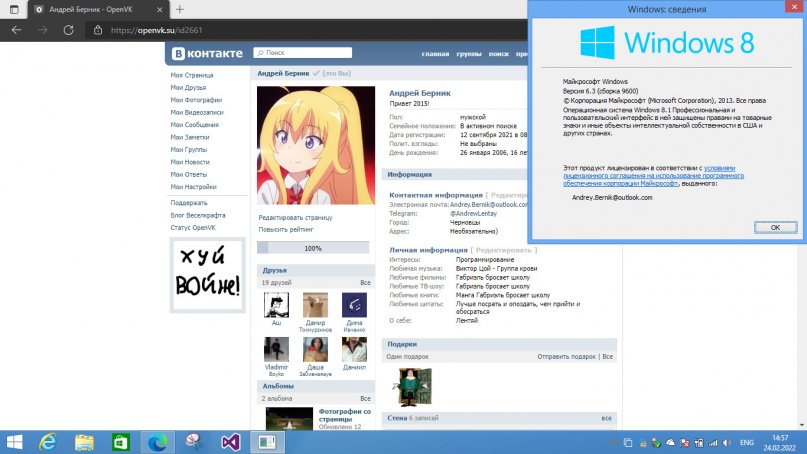Image resolution: width=807 pixels, height=454 pixels.
Task: Reload the page with the refresh icon
Action: pos(71,30)
